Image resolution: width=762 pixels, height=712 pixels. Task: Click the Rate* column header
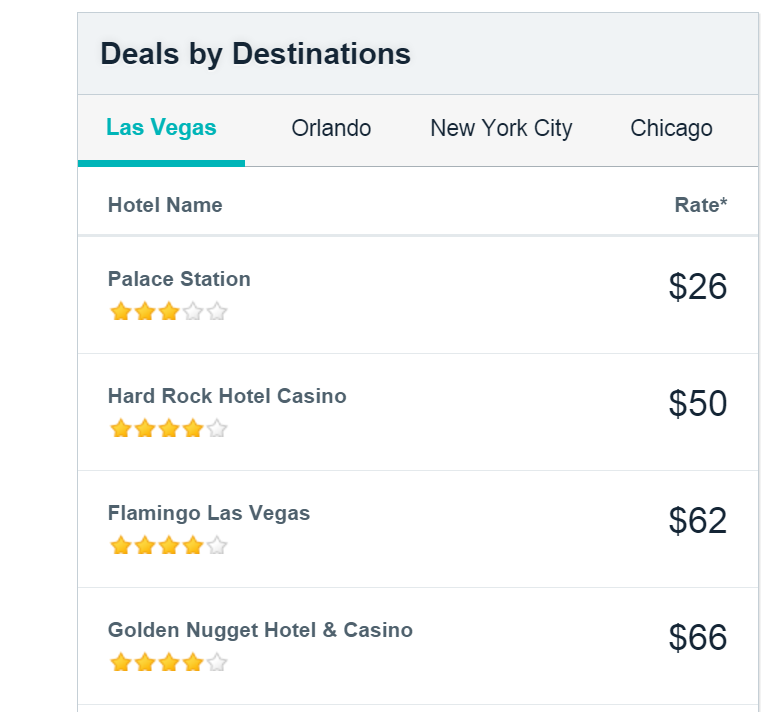701,205
